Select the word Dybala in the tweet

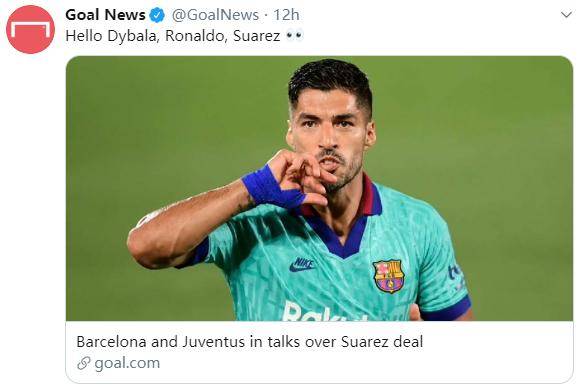click(x=133, y=36)
